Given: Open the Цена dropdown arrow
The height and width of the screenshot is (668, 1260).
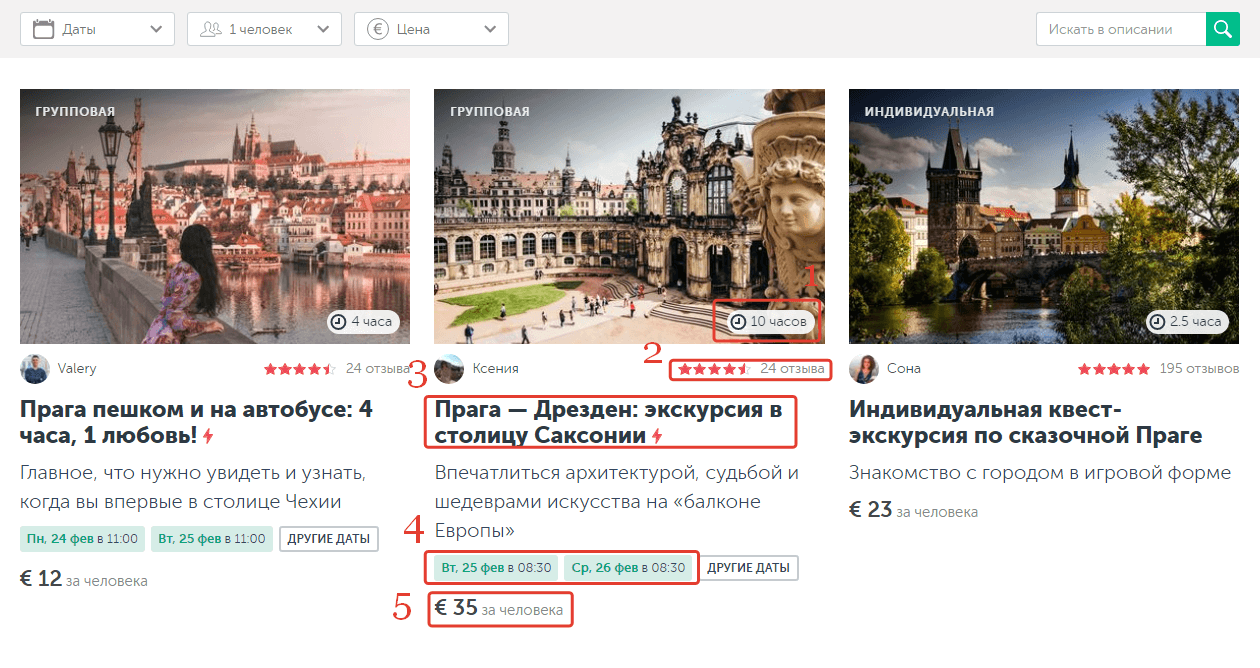Looking at the screenshot, I should 489,29.
